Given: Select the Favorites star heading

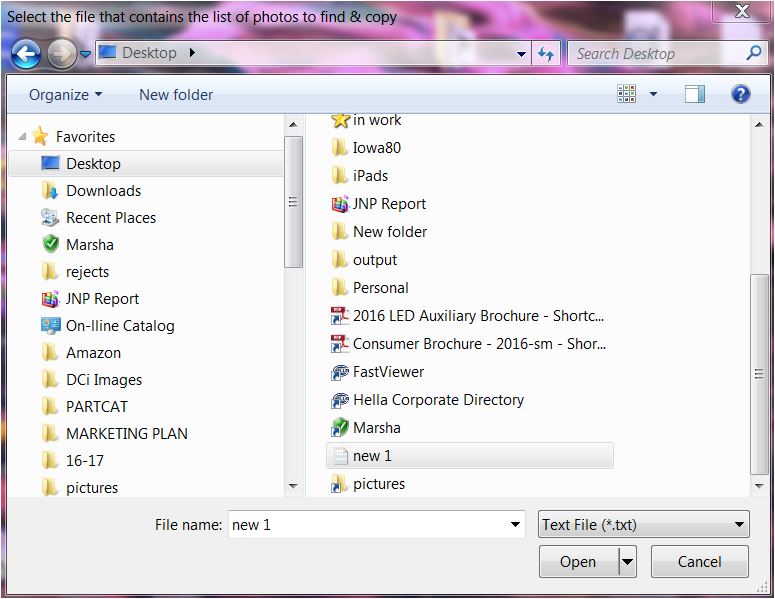Looking at the screenshot, I should click(74, 136).
